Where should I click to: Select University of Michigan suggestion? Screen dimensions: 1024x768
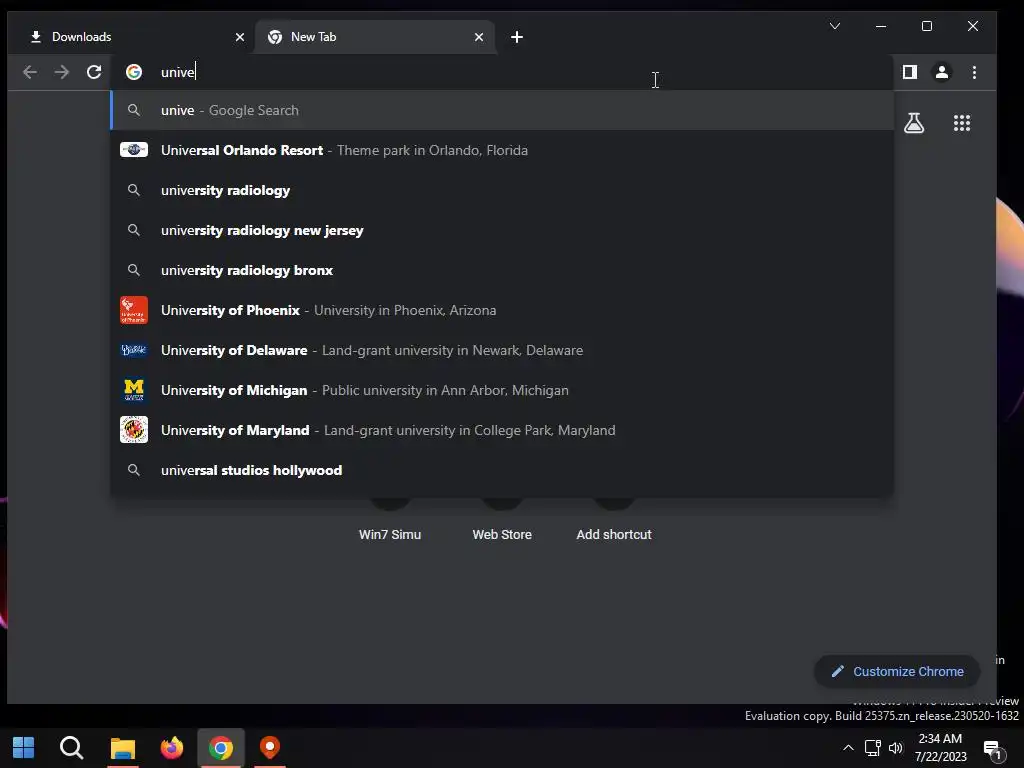(x=502, y=390)
